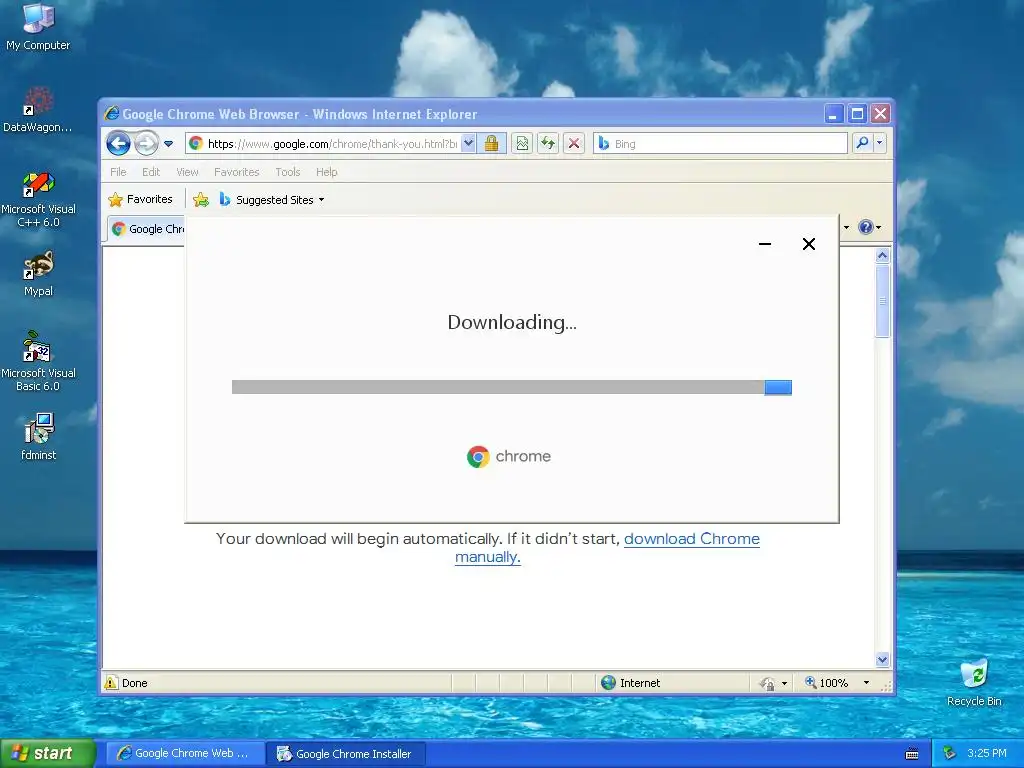Open the search provider dropdown arrow
The width and height of the screenshot is (1024, 768).
(880, 143)
